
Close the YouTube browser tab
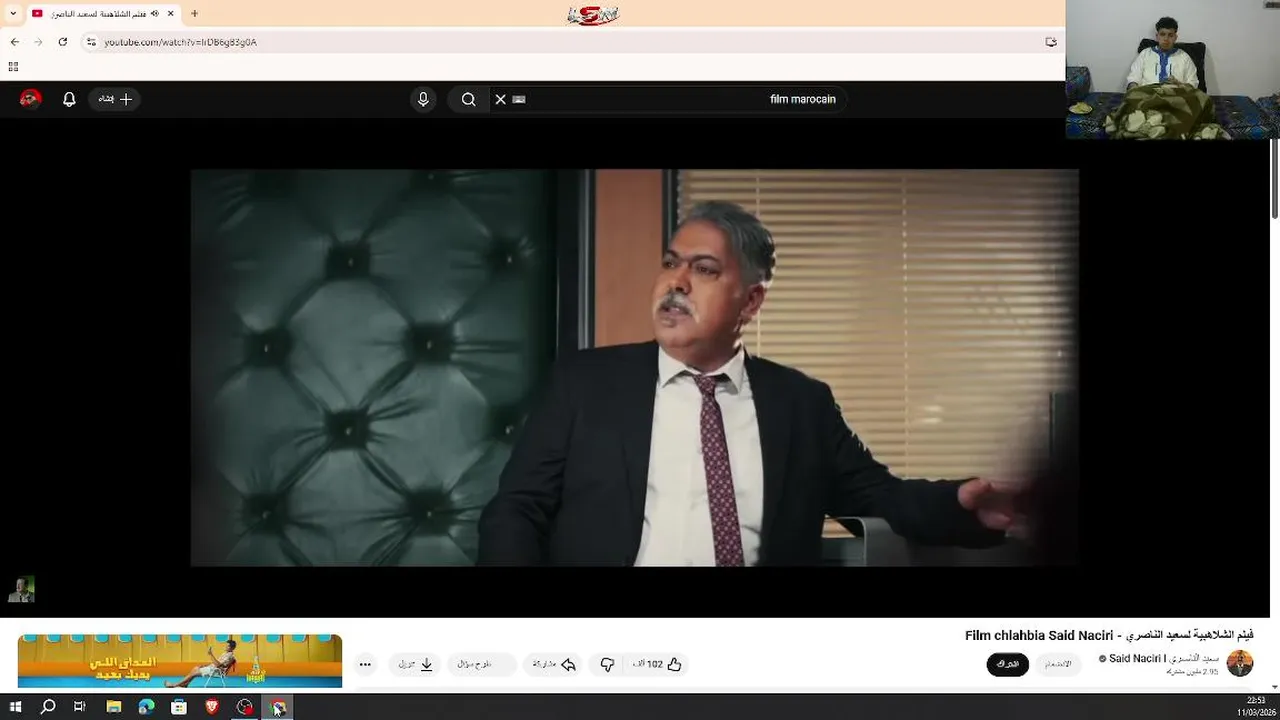click(x=171, y=13)
